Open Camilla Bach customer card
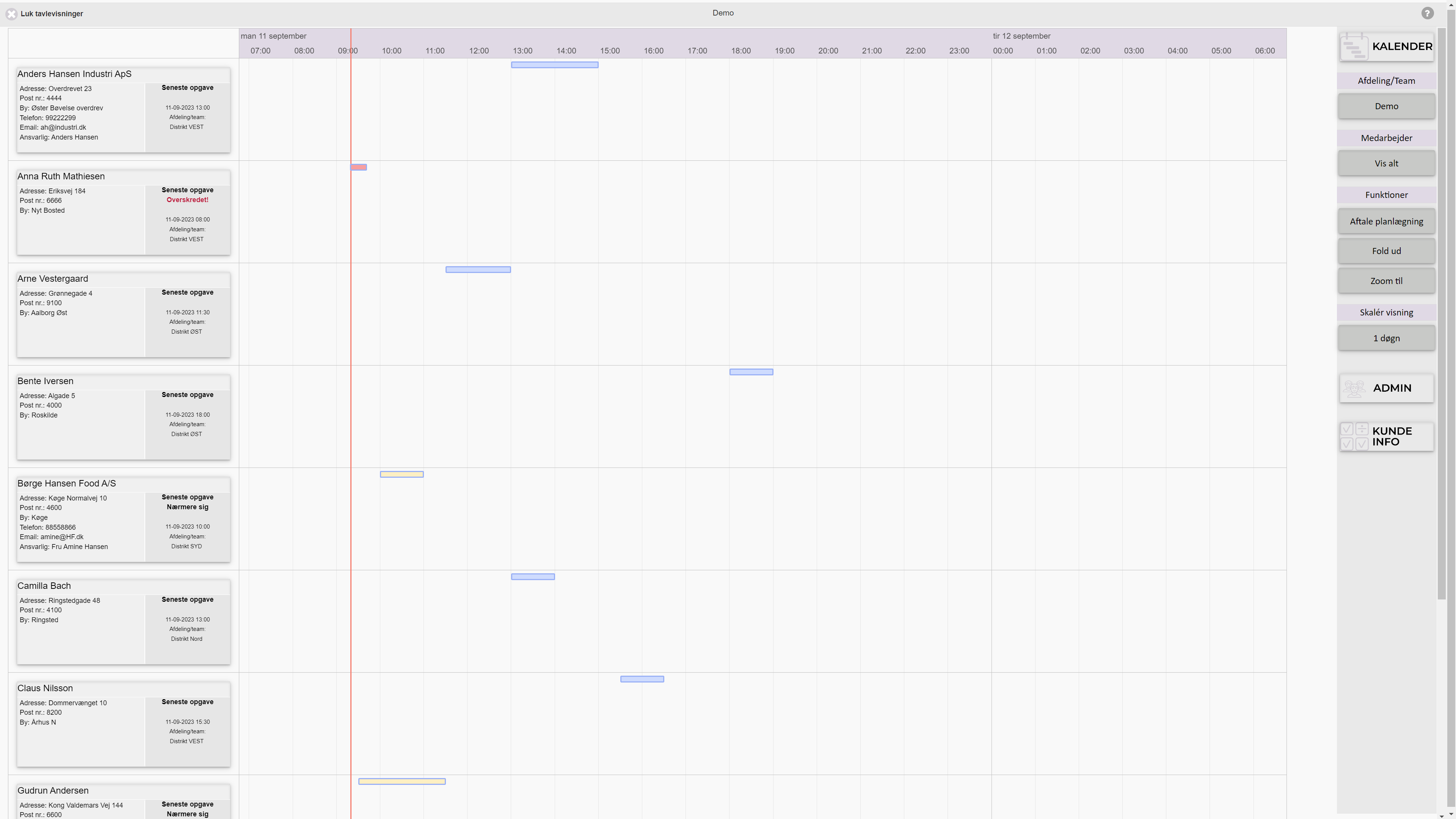Screen dimensions: 1456x819 [123, 621]
